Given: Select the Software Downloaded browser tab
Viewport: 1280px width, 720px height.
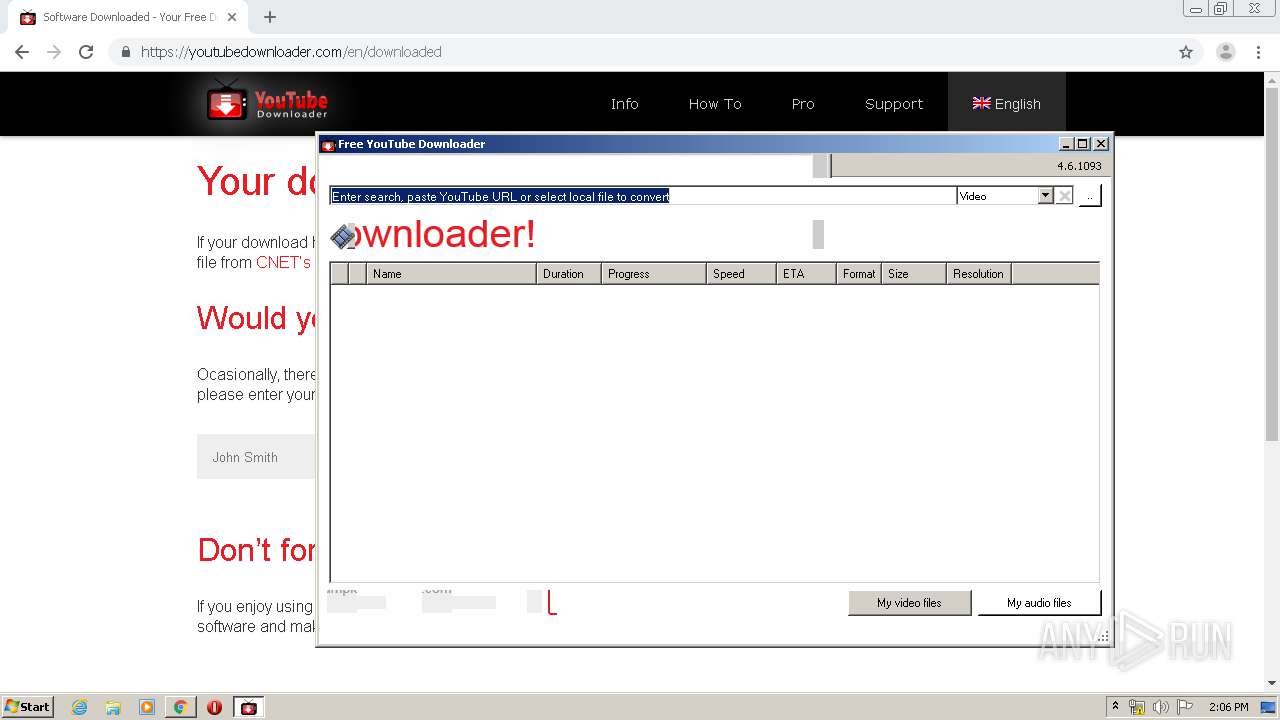Looking at the screenshot, I should [129, 17].
